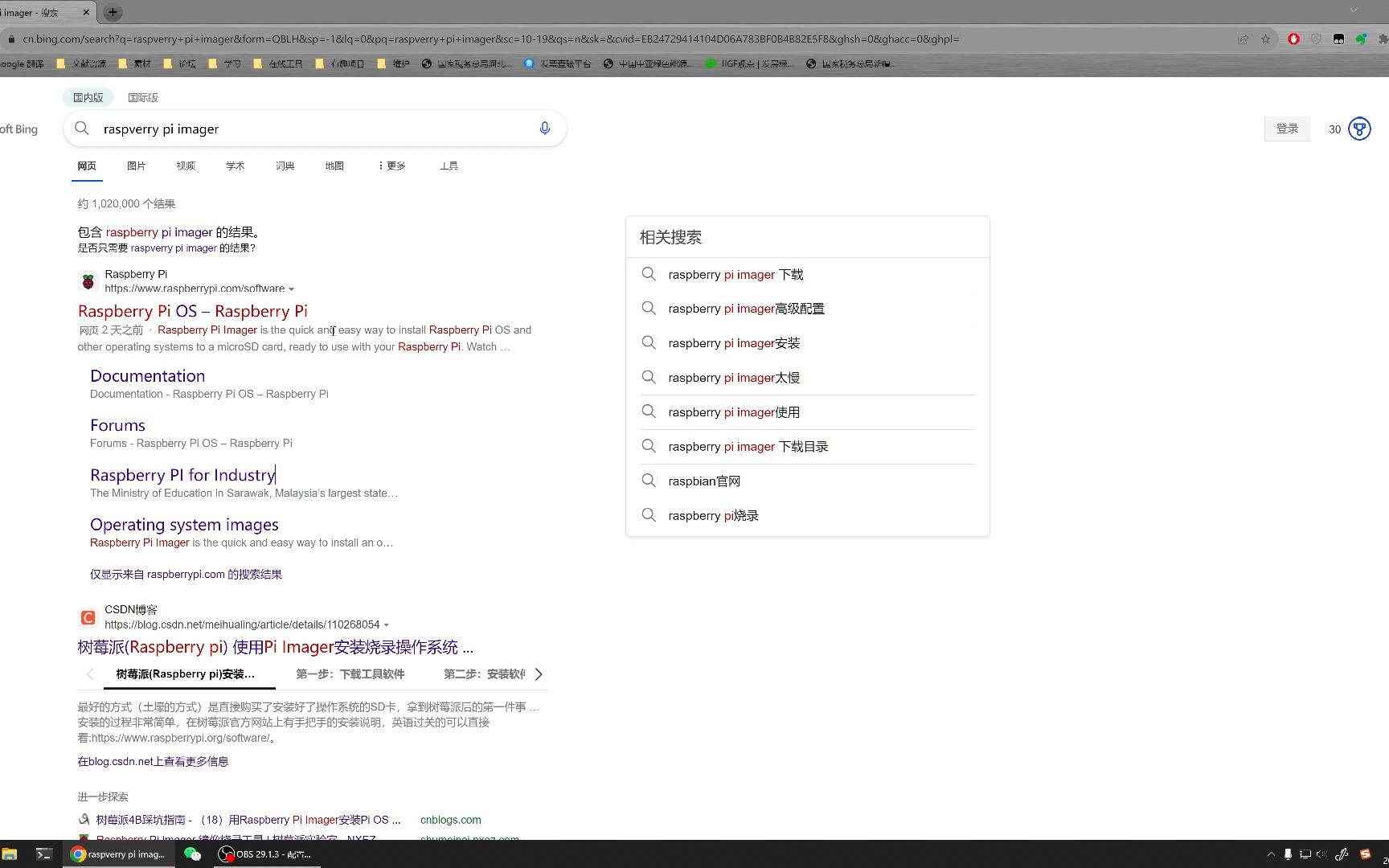Click the Raspberry Pi favicon in first result
The height and width of the screenshot is (868, 1389).
point(88,281)
